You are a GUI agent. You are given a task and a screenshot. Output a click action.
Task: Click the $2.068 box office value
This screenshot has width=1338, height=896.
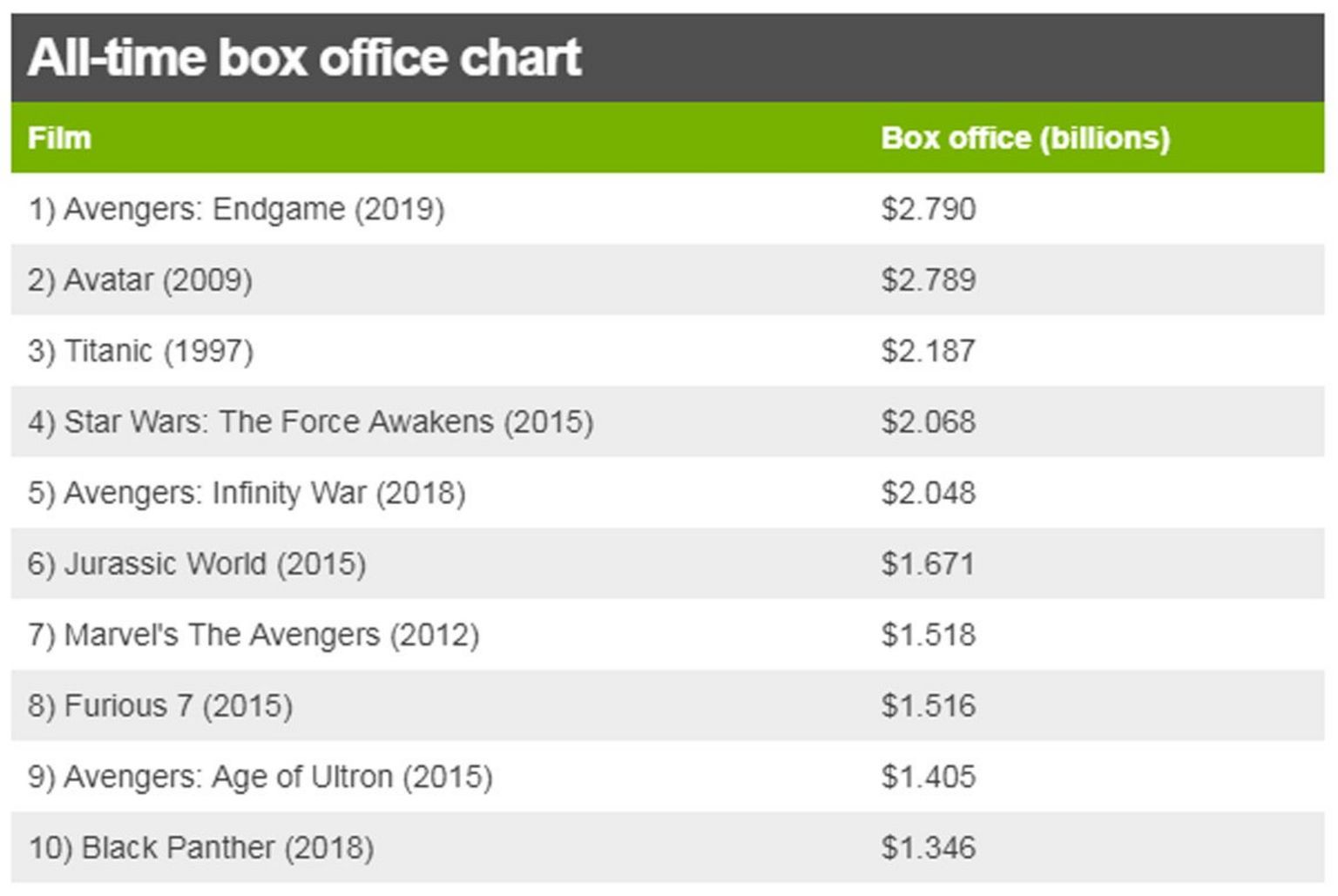pos(928,422)
